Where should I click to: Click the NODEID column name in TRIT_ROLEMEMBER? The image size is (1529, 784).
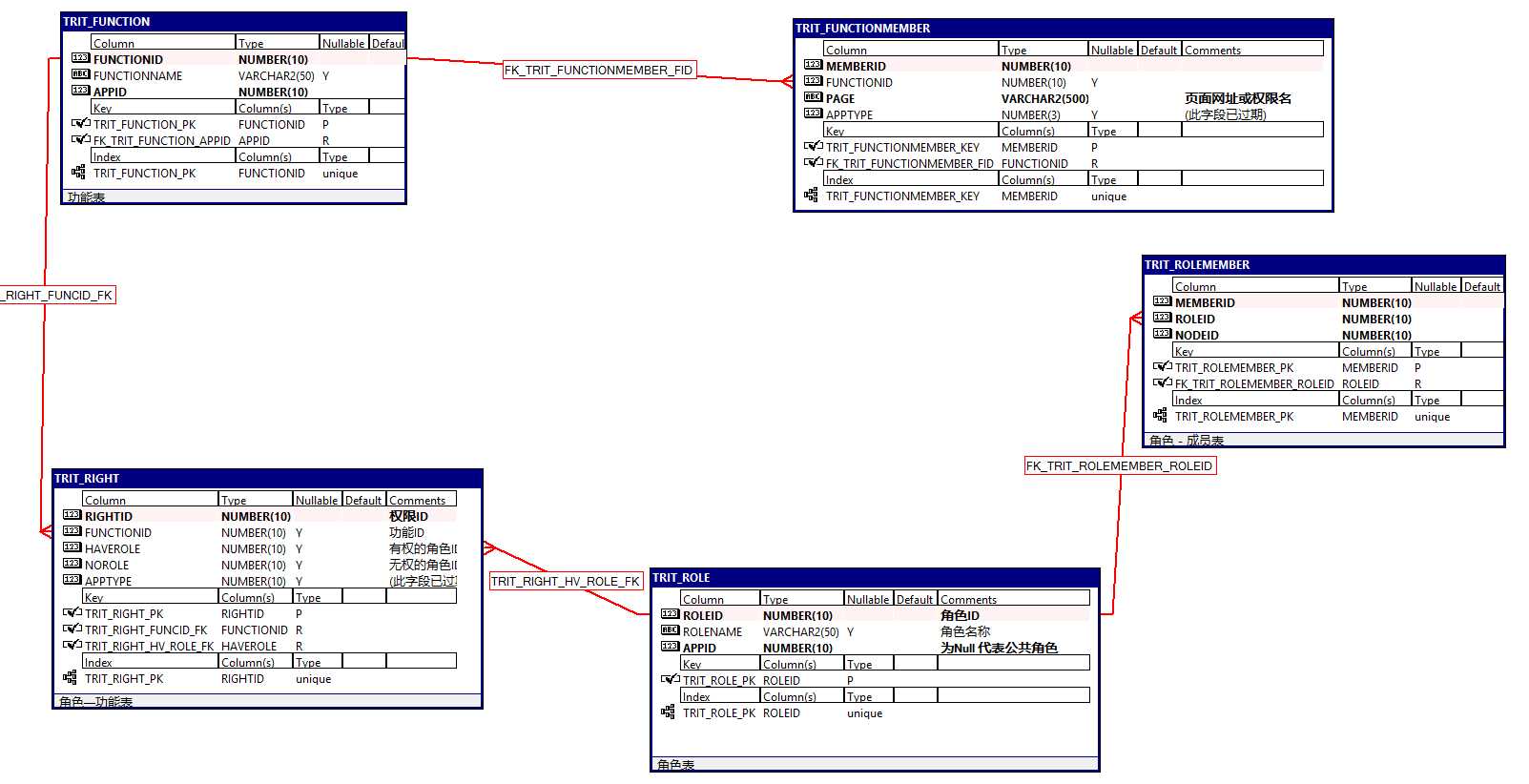pos(1197,335)
